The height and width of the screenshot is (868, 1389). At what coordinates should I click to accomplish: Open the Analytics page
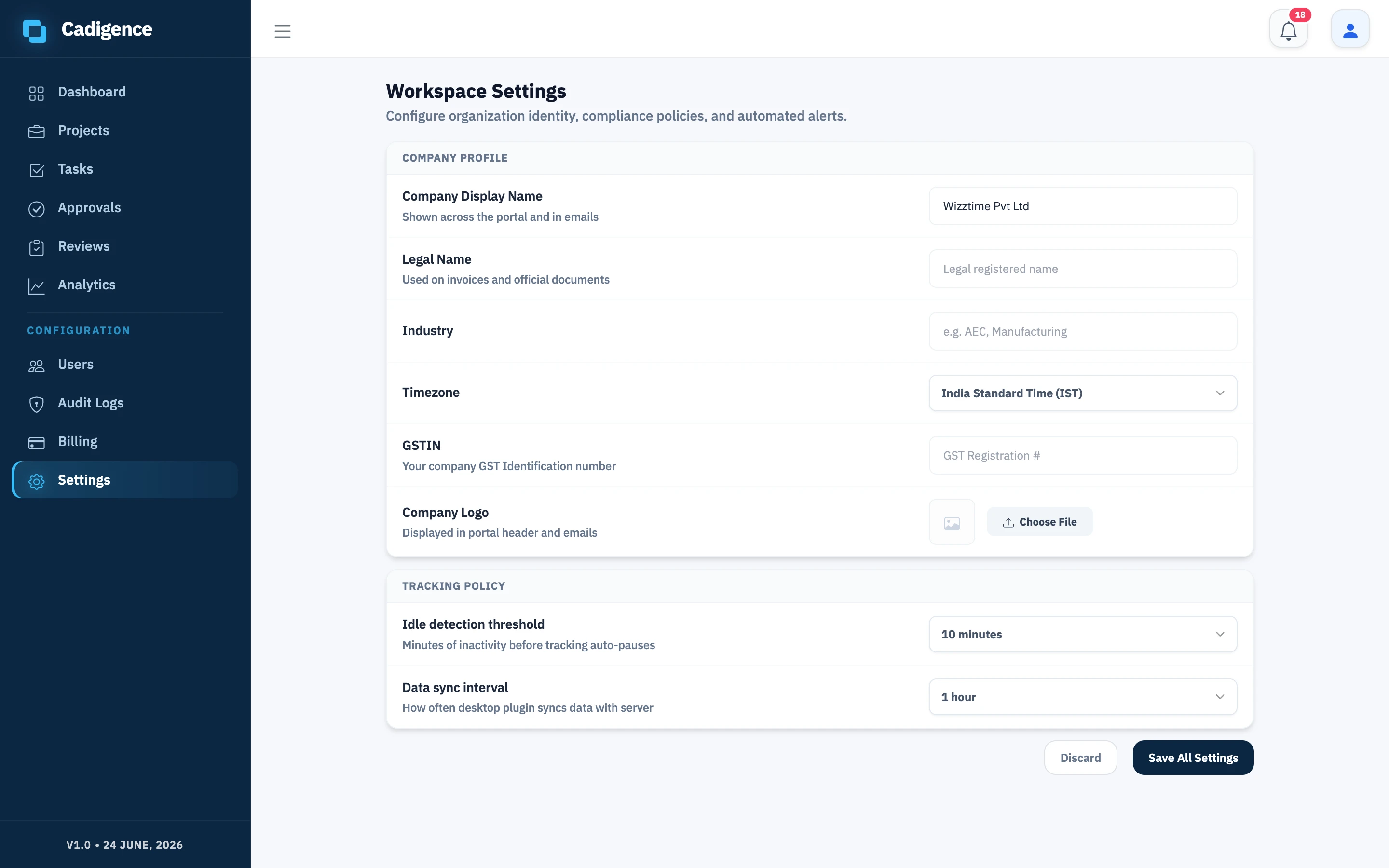coord(124,285)
